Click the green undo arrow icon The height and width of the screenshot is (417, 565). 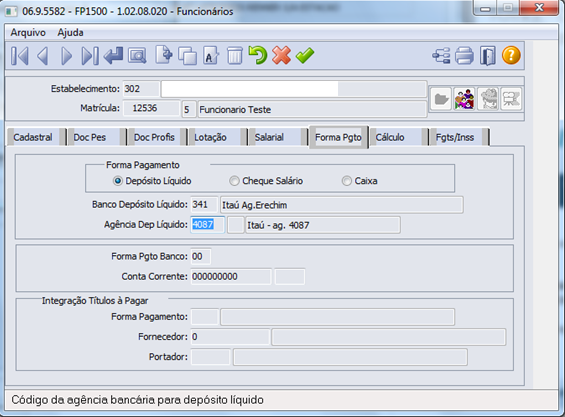(258, 55)
